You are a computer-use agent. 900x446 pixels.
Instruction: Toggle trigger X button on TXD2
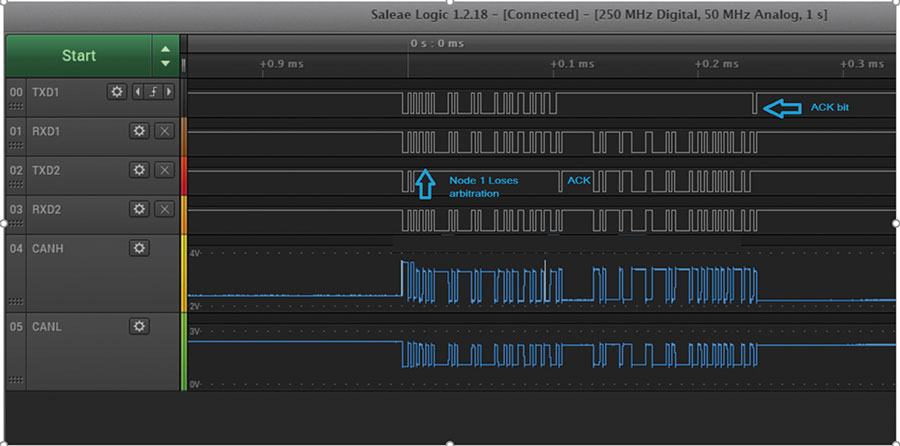click(165, 170)
